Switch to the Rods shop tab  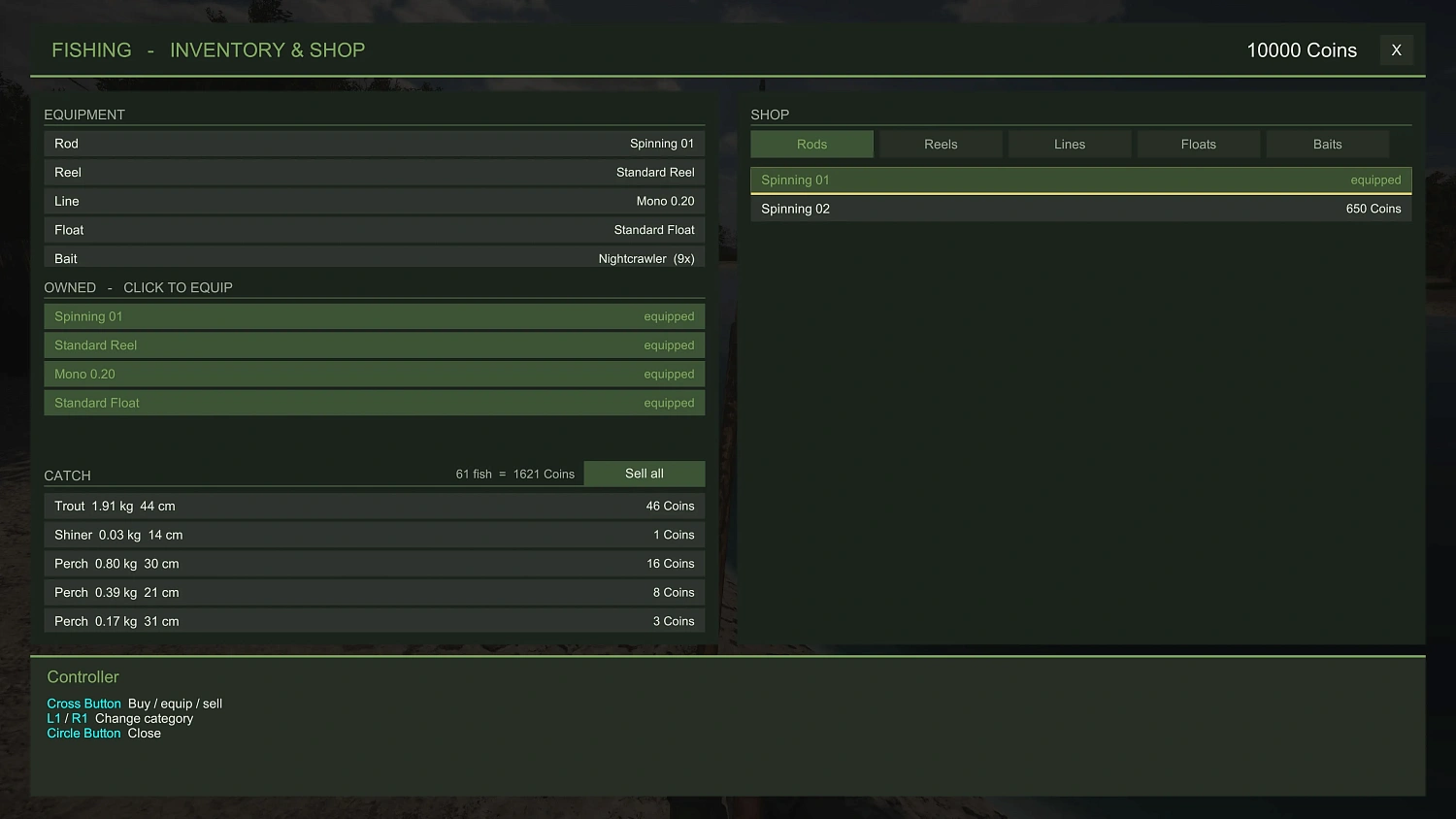coord(811,145)
